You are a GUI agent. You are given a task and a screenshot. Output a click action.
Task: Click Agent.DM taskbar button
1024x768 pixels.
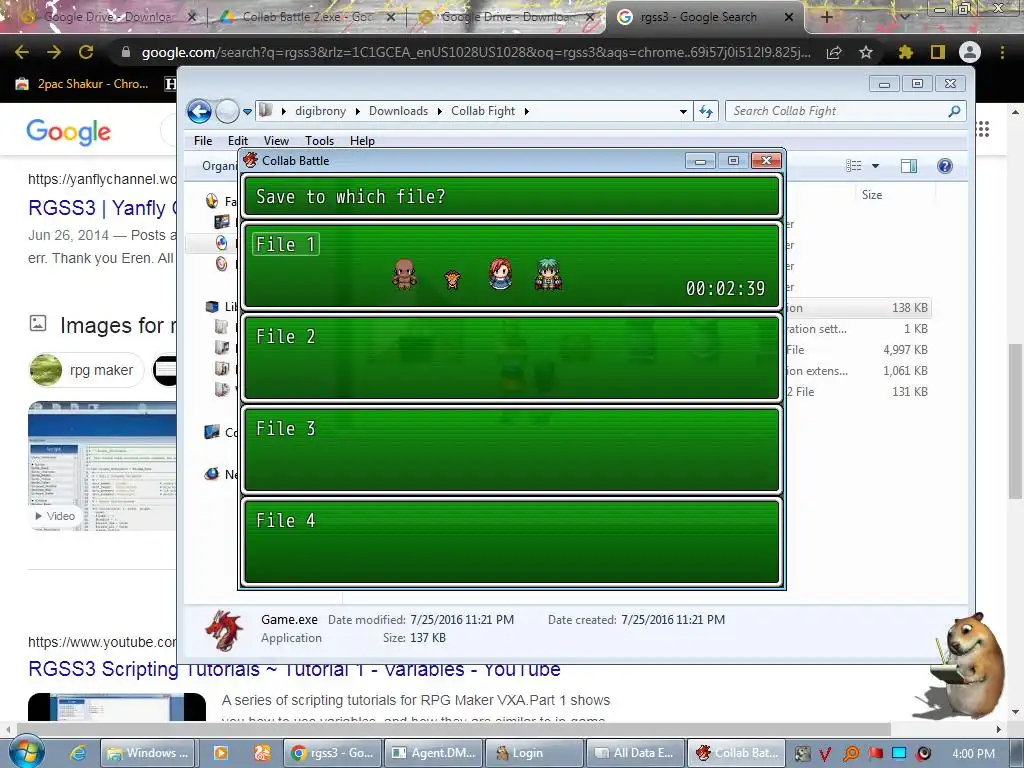(434, 753)
